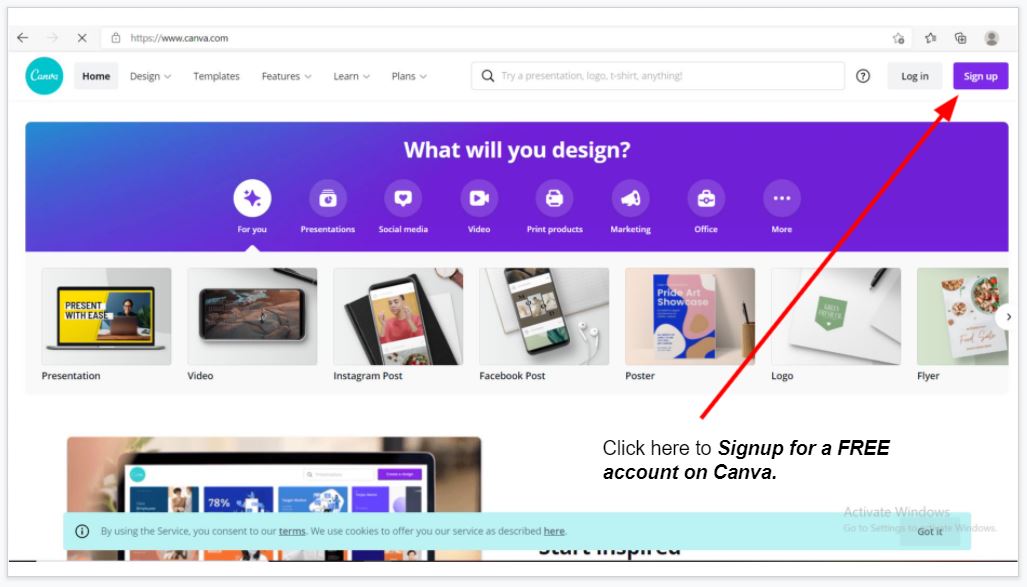This screenshot has width=1027, height=587.
Task: Expand the Learn menu
Action: click(x=352, y=76)
